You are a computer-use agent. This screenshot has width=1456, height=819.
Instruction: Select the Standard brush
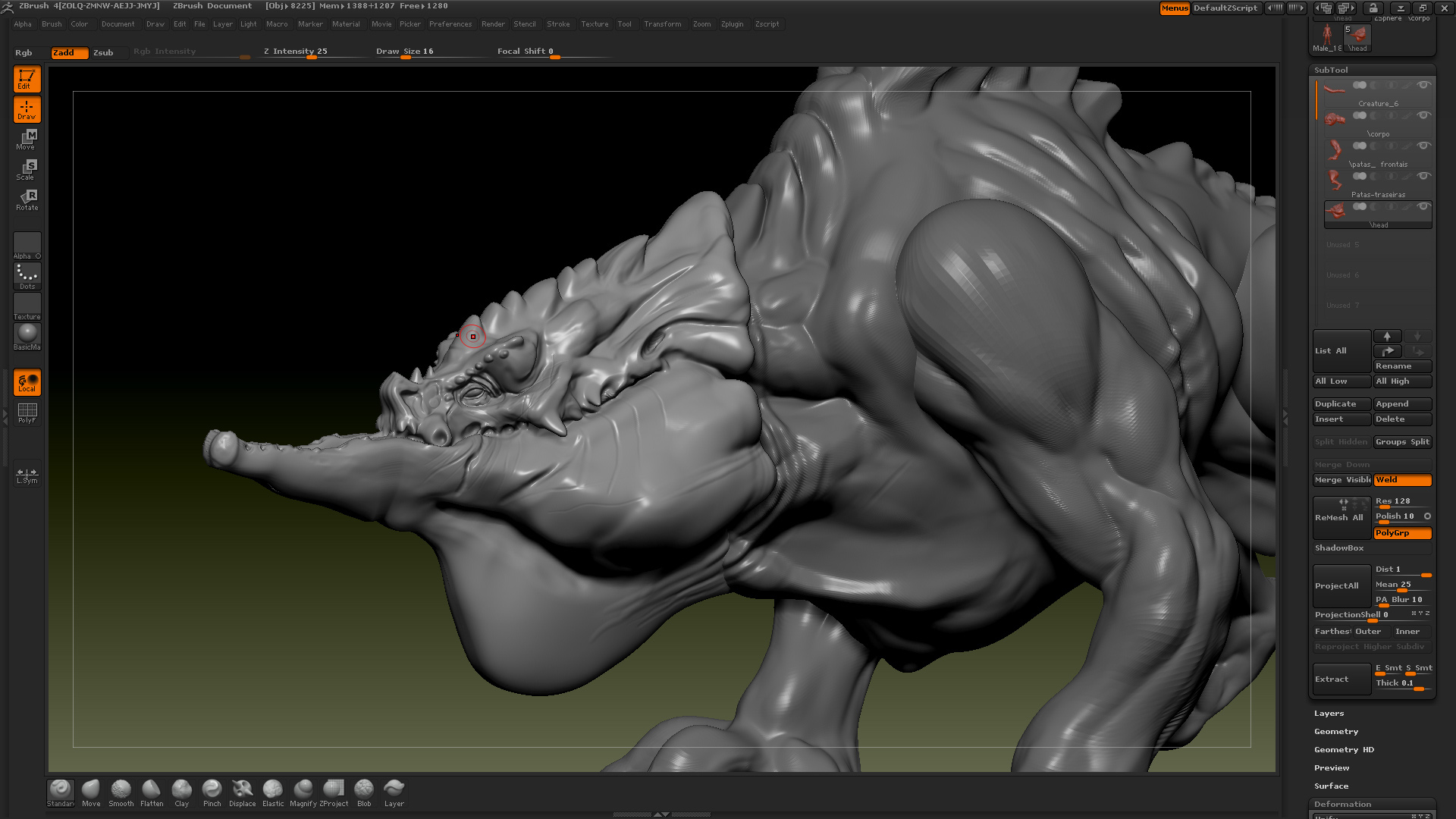(x=60, y=792)
